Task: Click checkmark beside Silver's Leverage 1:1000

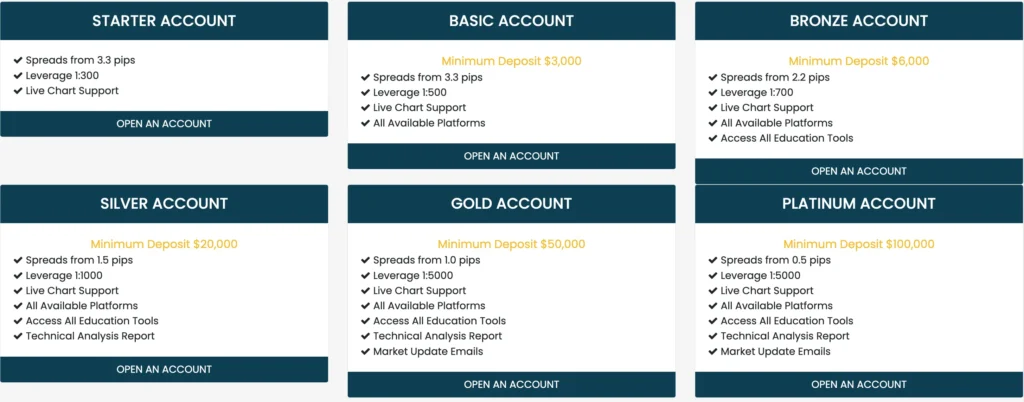Action: 18,275
